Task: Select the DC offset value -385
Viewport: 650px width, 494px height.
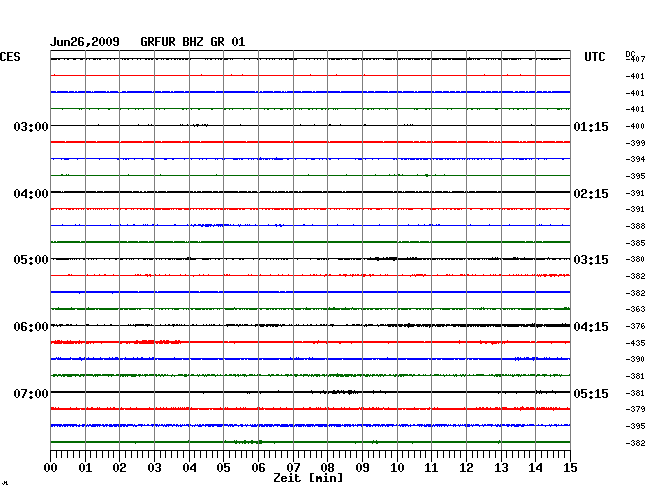Action: pyautogui.click(x=635, y=243)
